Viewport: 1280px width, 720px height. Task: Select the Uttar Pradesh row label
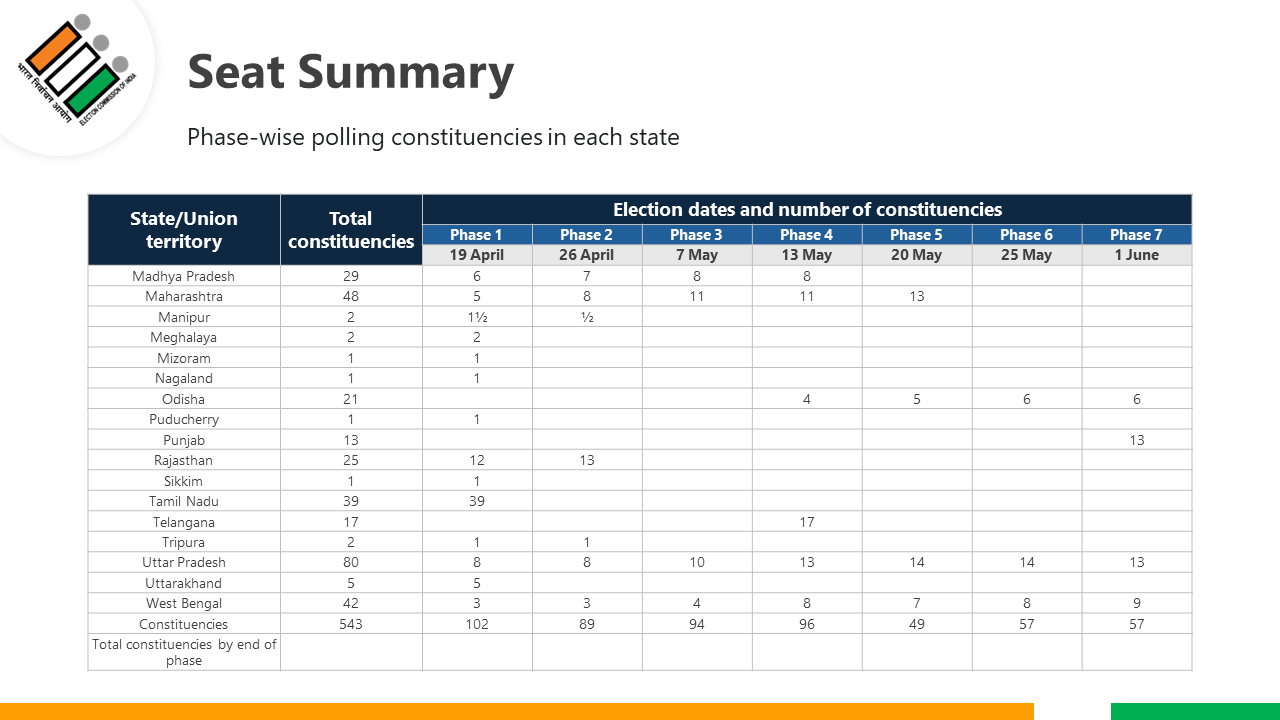point(184,562)
